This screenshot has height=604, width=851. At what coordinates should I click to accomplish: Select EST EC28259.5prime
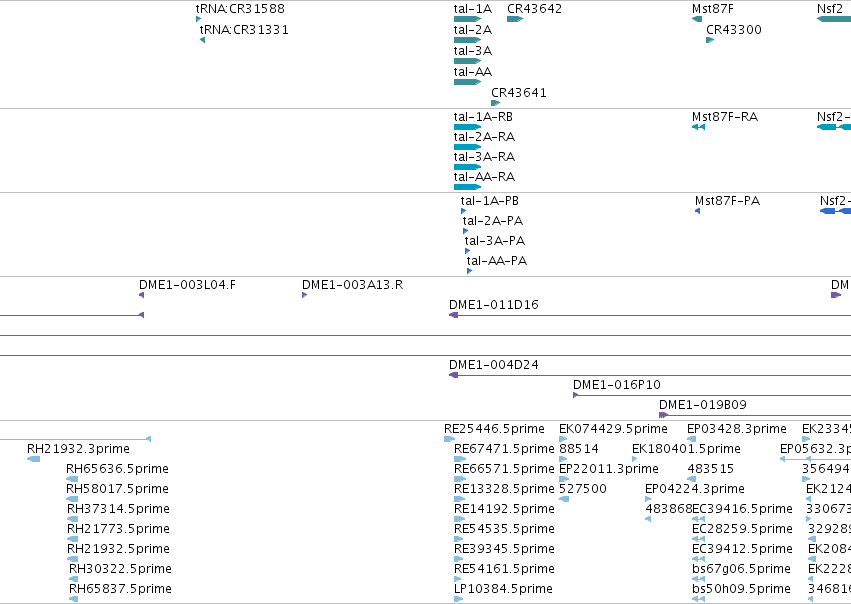(698, 539)
